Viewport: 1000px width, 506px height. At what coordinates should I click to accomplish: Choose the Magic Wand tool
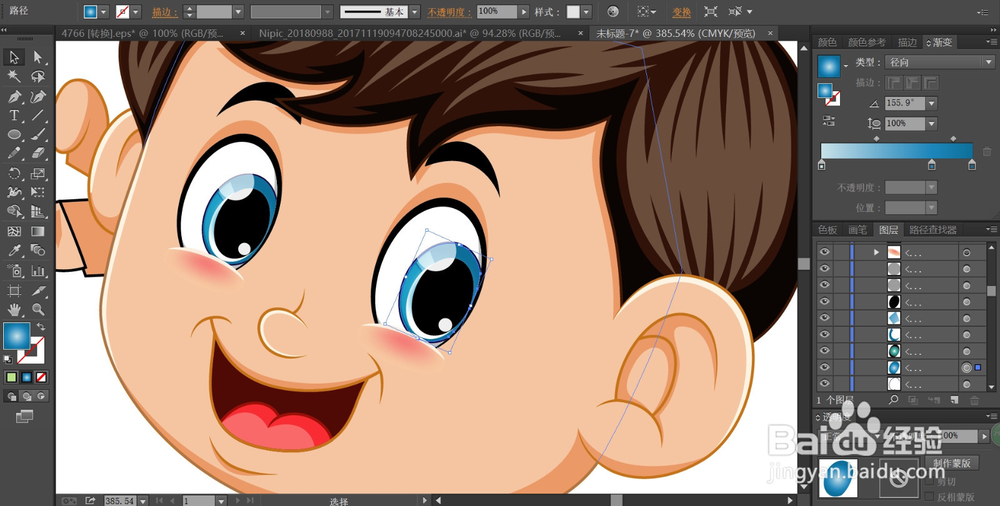click(14, 77)
